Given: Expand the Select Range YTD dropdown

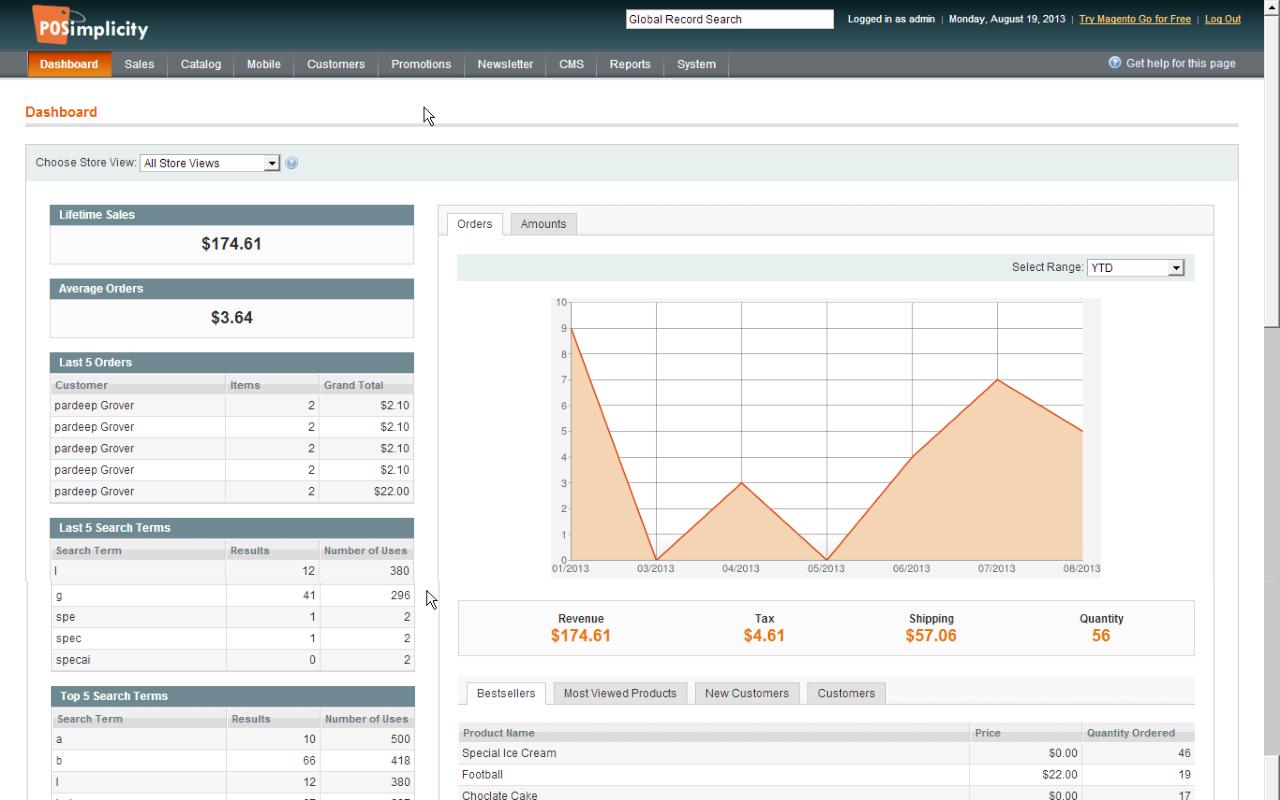Looking at the screenshot, I should (1135, 268).
